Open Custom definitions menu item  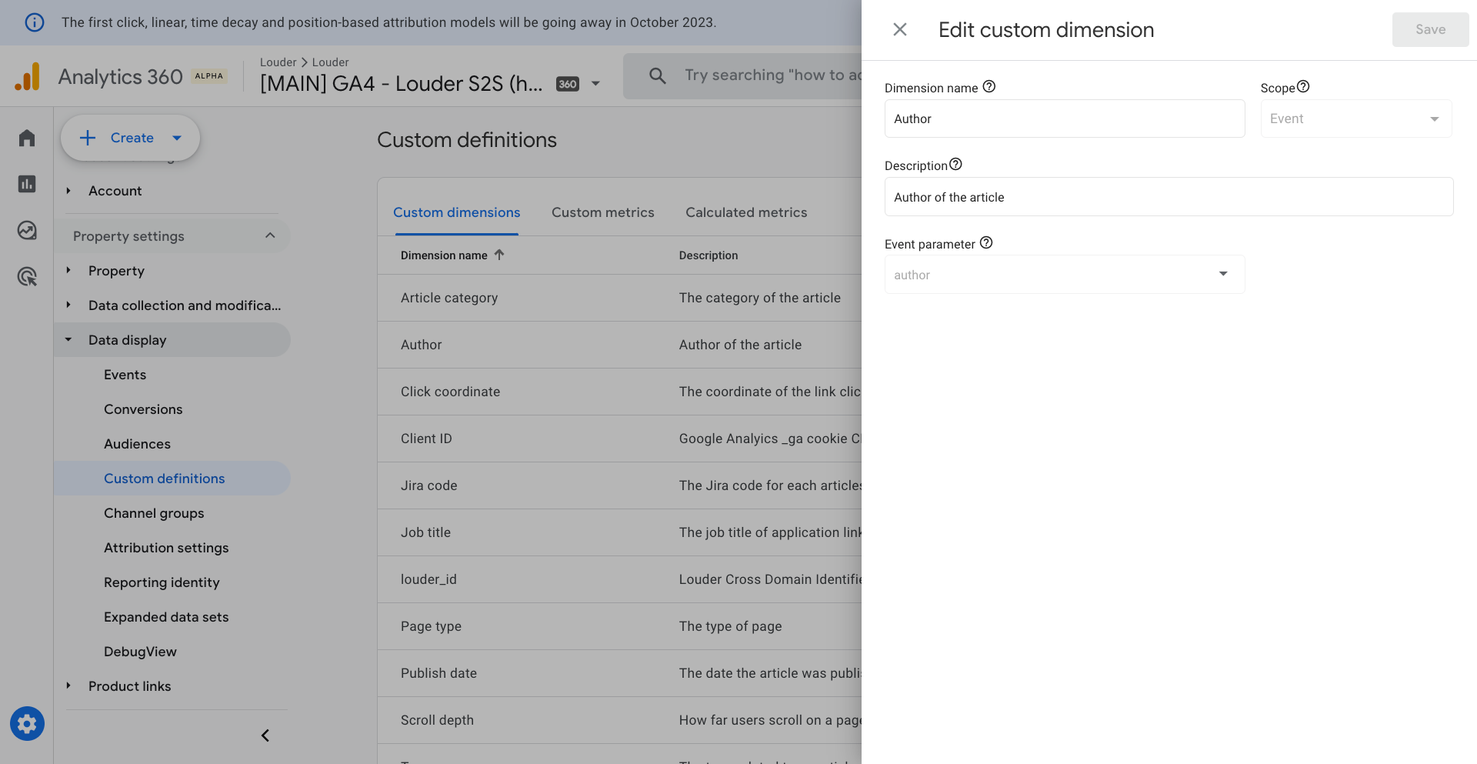[164, 478]
